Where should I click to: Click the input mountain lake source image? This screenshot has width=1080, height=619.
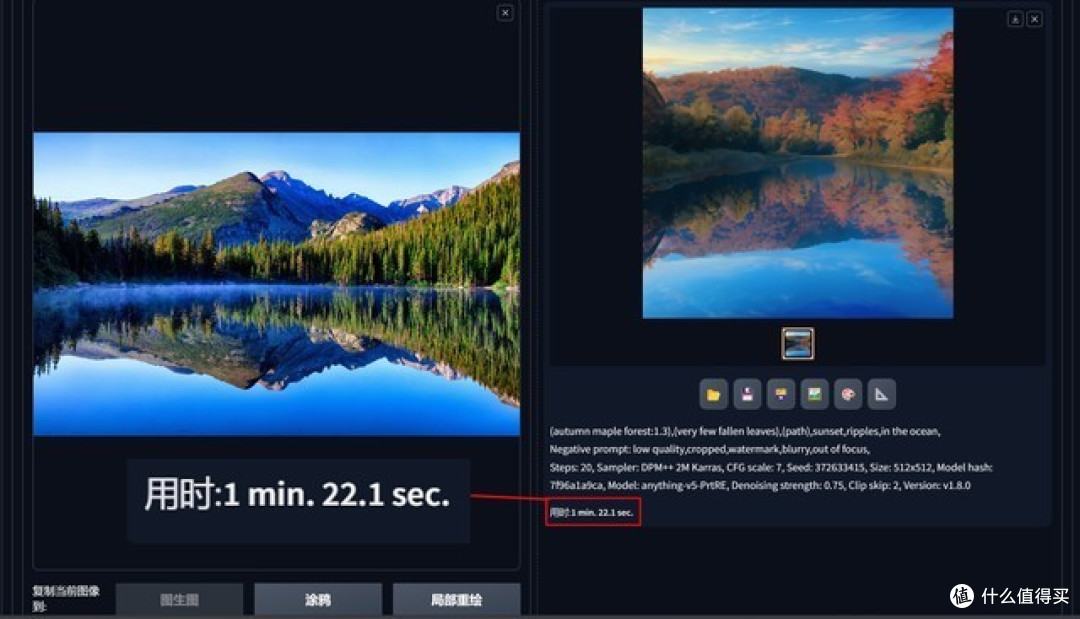coord(276,284)
